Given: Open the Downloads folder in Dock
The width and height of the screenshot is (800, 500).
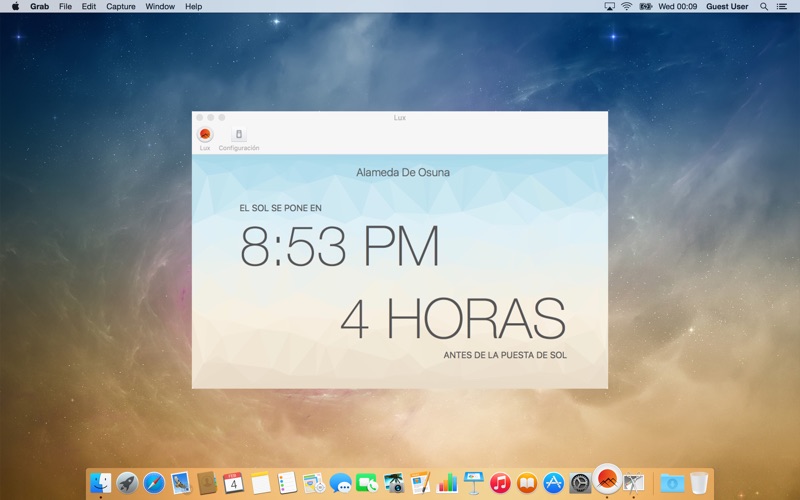Looking at the screenshot, I should point(672,482).
